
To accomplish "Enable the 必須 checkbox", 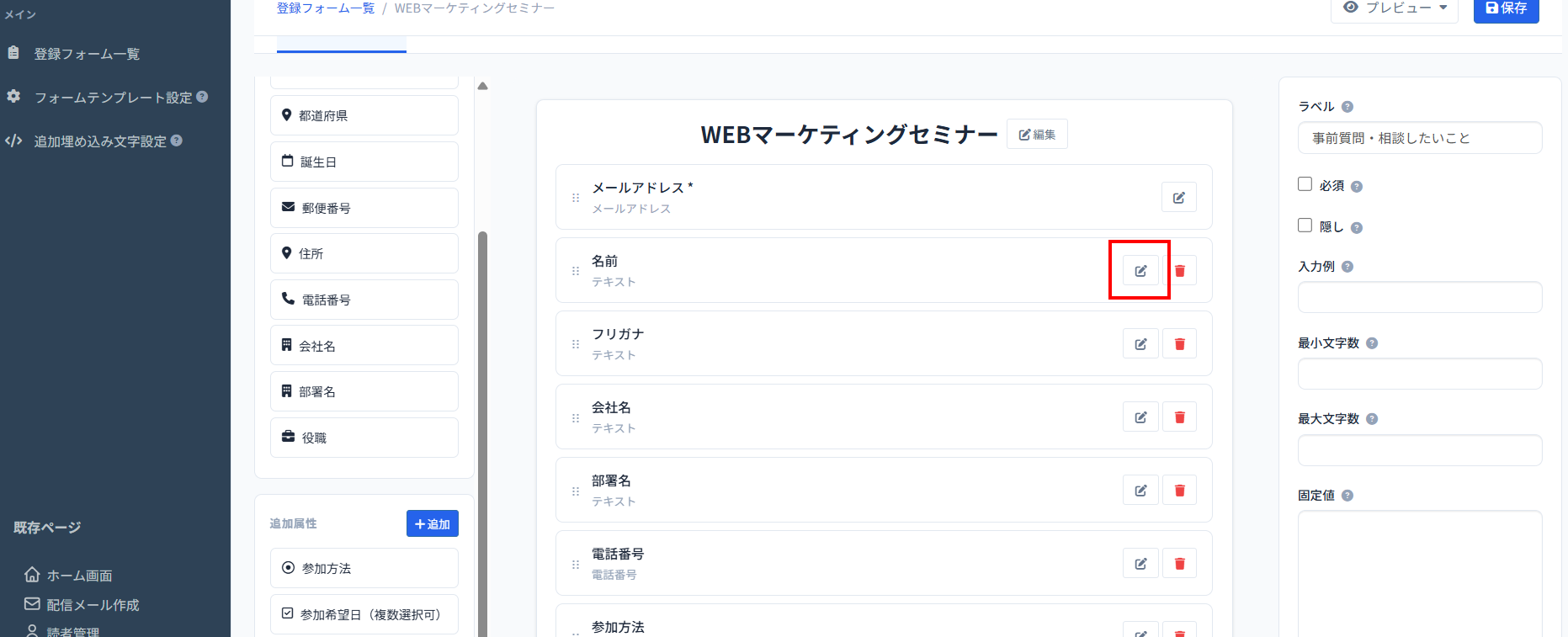I will [x=1305, y=184].
